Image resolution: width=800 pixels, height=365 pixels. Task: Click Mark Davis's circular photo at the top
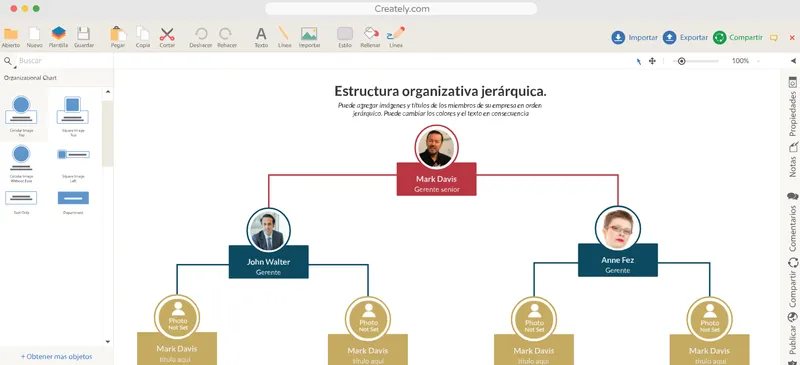[x=436, y=148]
